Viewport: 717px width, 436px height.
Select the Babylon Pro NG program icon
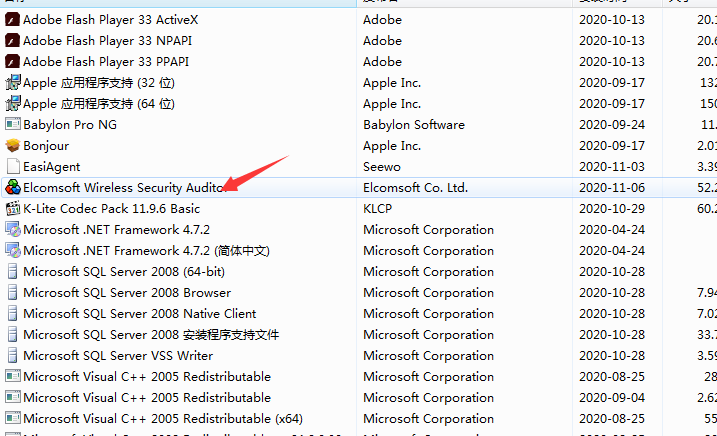point(12,124)
